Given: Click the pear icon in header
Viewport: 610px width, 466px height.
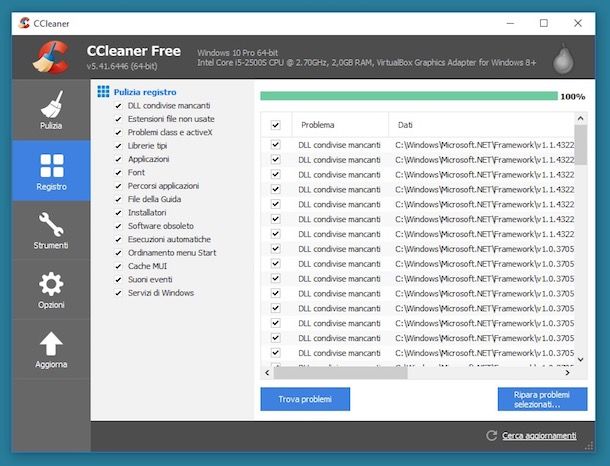Looking at the screenshot, I should [563, 59].
